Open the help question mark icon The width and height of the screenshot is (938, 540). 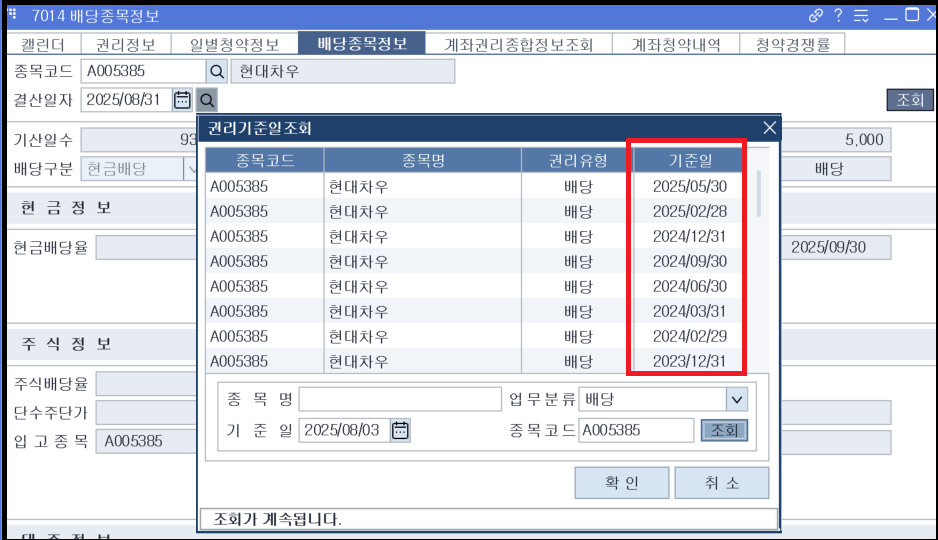[x=838, y=16]
